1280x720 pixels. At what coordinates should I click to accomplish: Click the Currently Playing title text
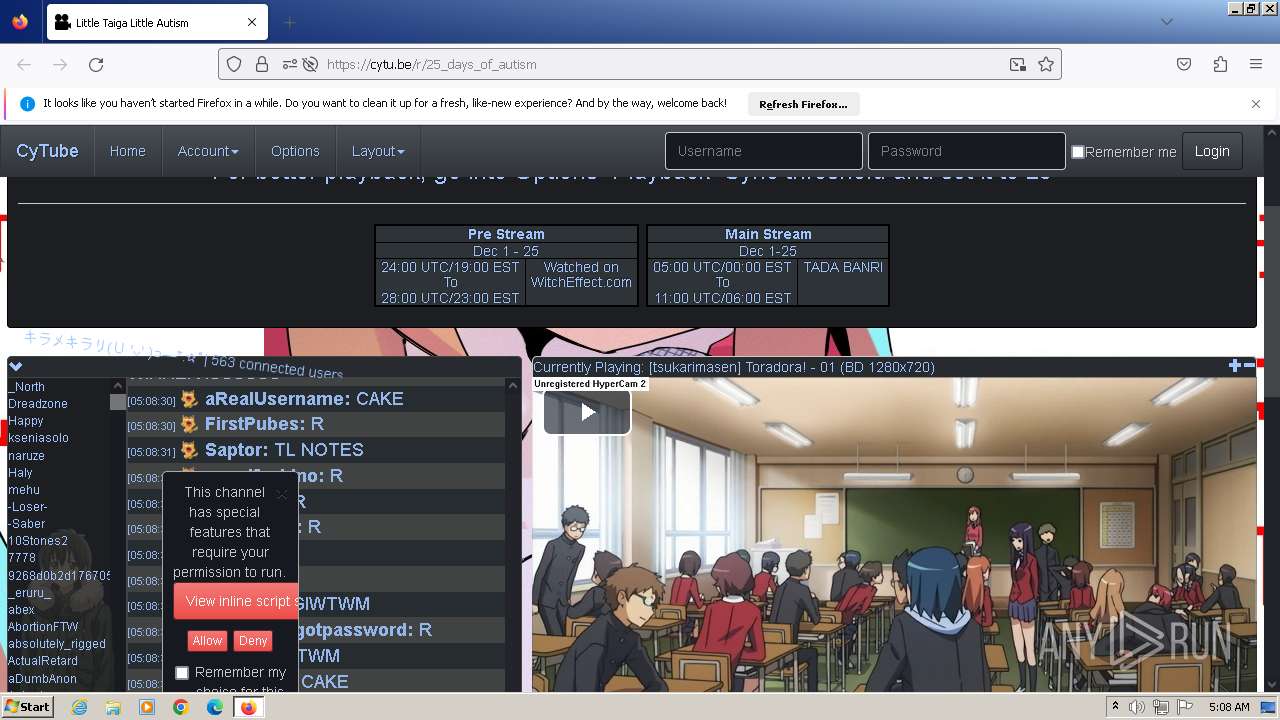pyautogui.click(x=734, y=367)
